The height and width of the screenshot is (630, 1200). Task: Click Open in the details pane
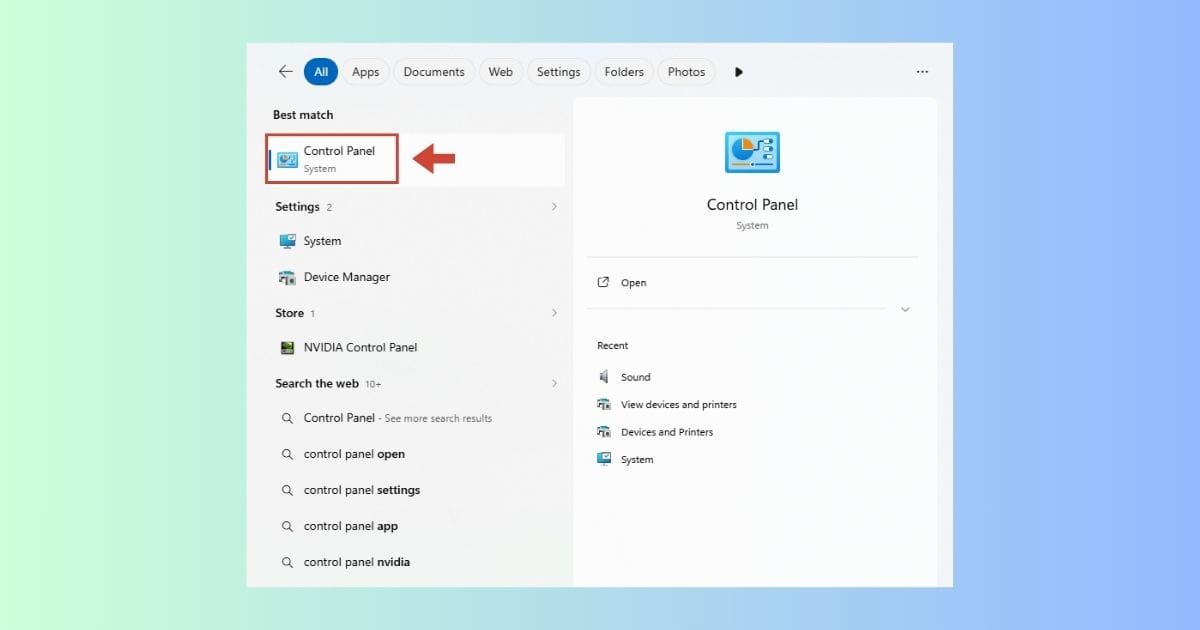click(633, 283)
